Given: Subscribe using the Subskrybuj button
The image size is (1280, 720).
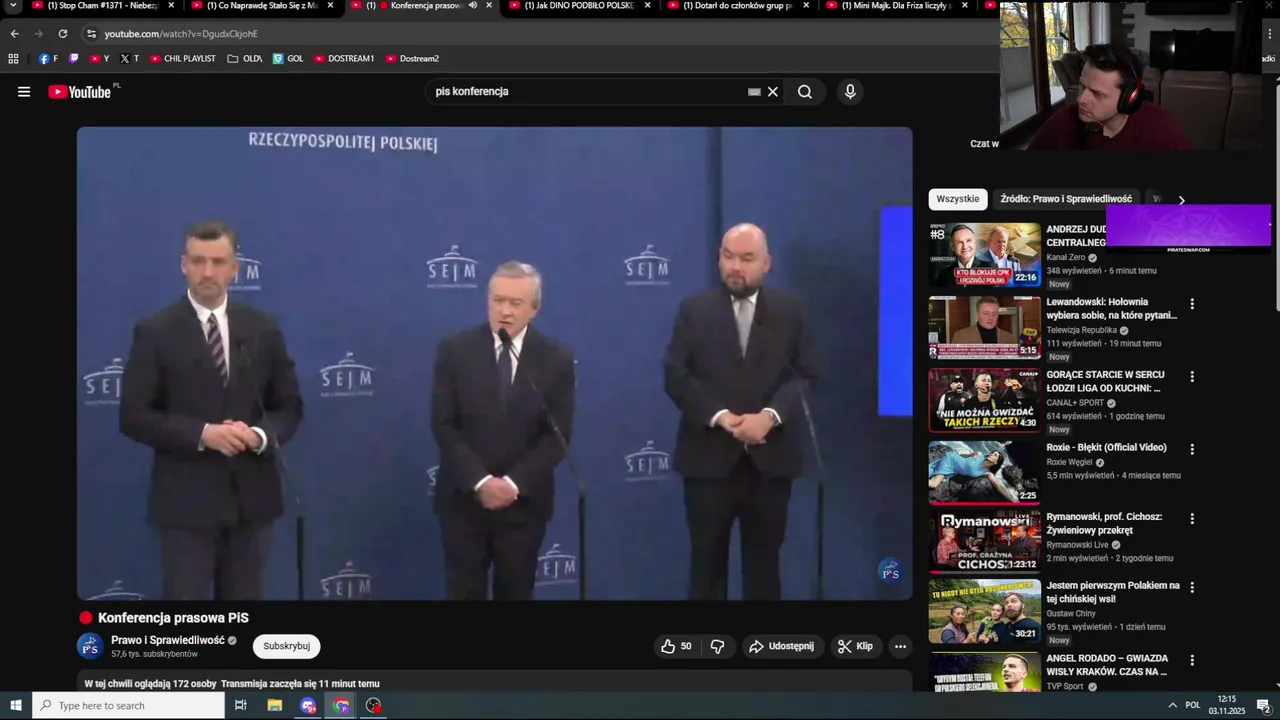Looking at the screenshot, I should click(x=286, y=646).
